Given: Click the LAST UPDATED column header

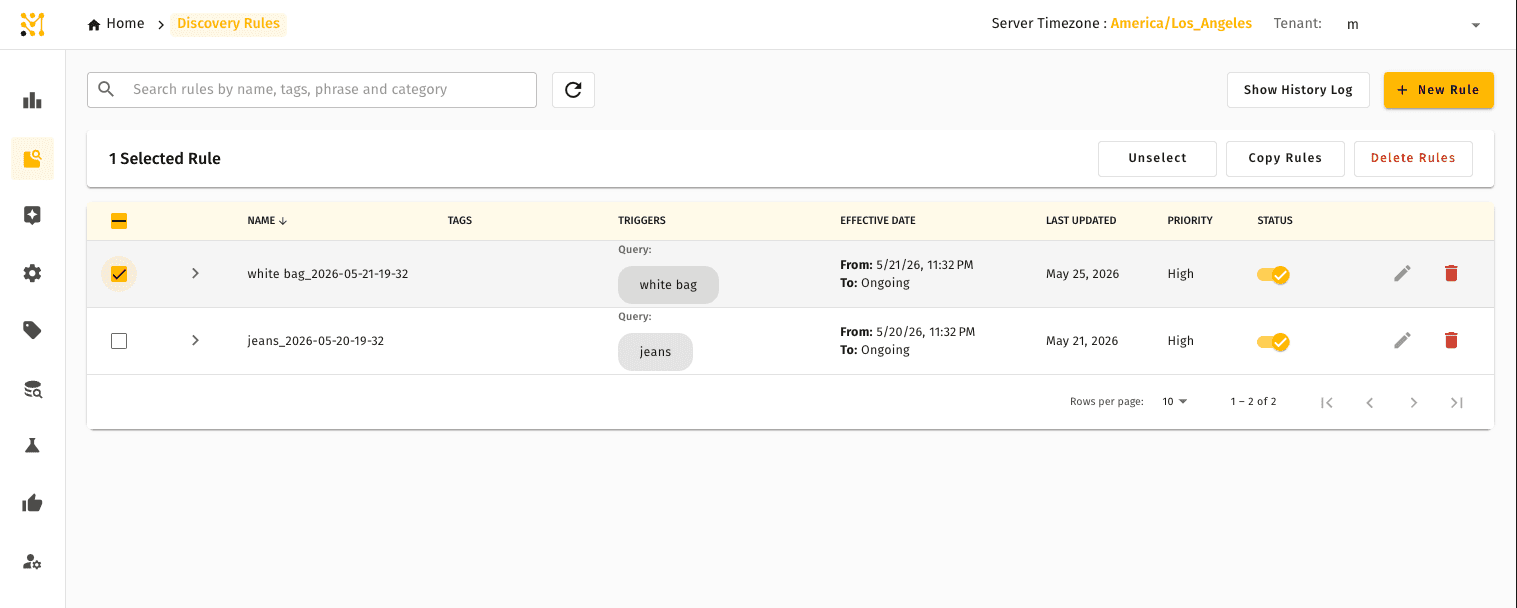Looking at the screenshot, I should [x=1081, y=221].
